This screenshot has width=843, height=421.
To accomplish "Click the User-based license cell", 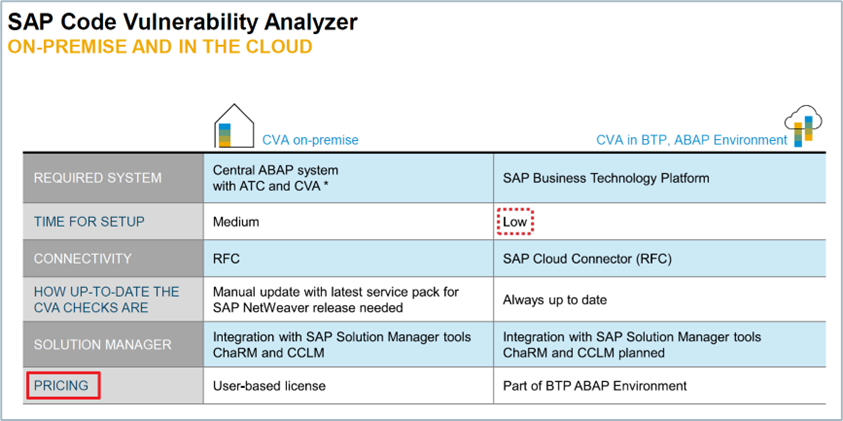I will click(x=269, y=386).
